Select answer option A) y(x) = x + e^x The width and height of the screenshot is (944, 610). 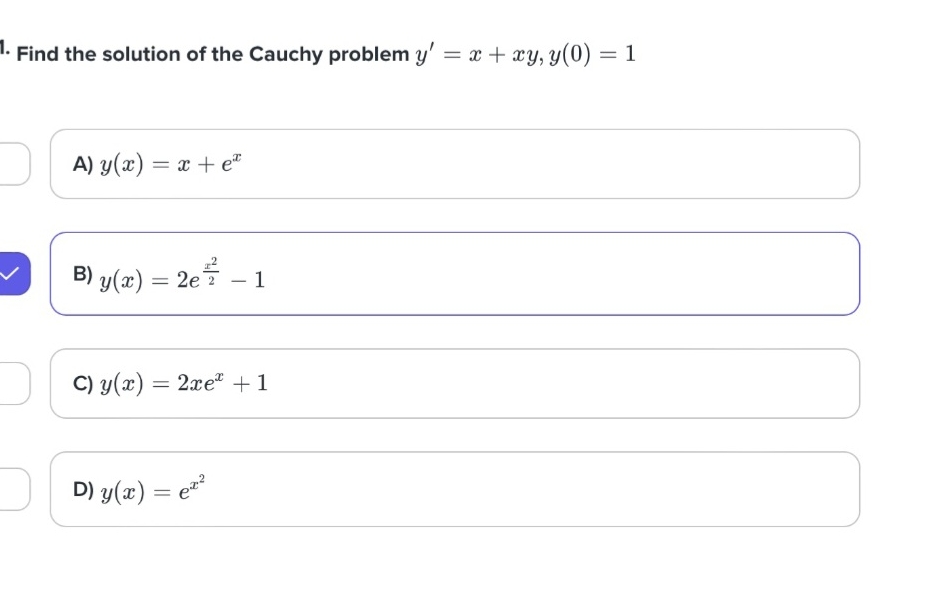click(455, 163)
